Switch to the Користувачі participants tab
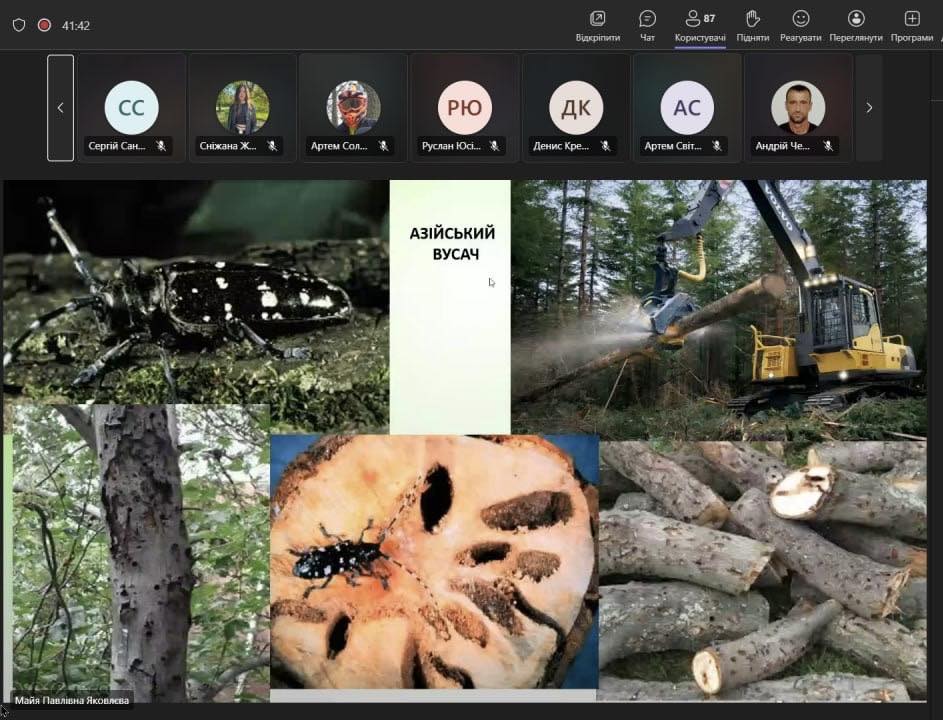Image resolution: width=943 pixels, height=720 pixels. pyautogui.click(x=700, y=26)
